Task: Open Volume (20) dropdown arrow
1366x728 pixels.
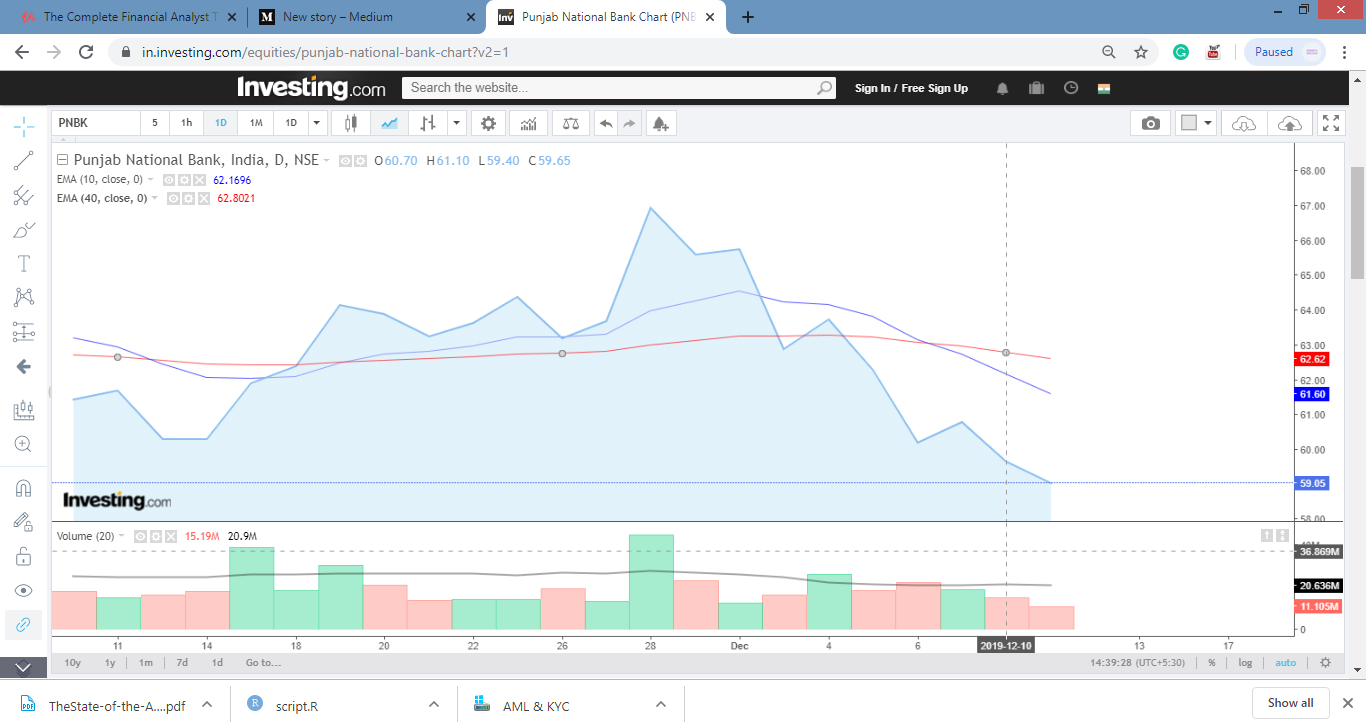Action: tap(122, 536)
